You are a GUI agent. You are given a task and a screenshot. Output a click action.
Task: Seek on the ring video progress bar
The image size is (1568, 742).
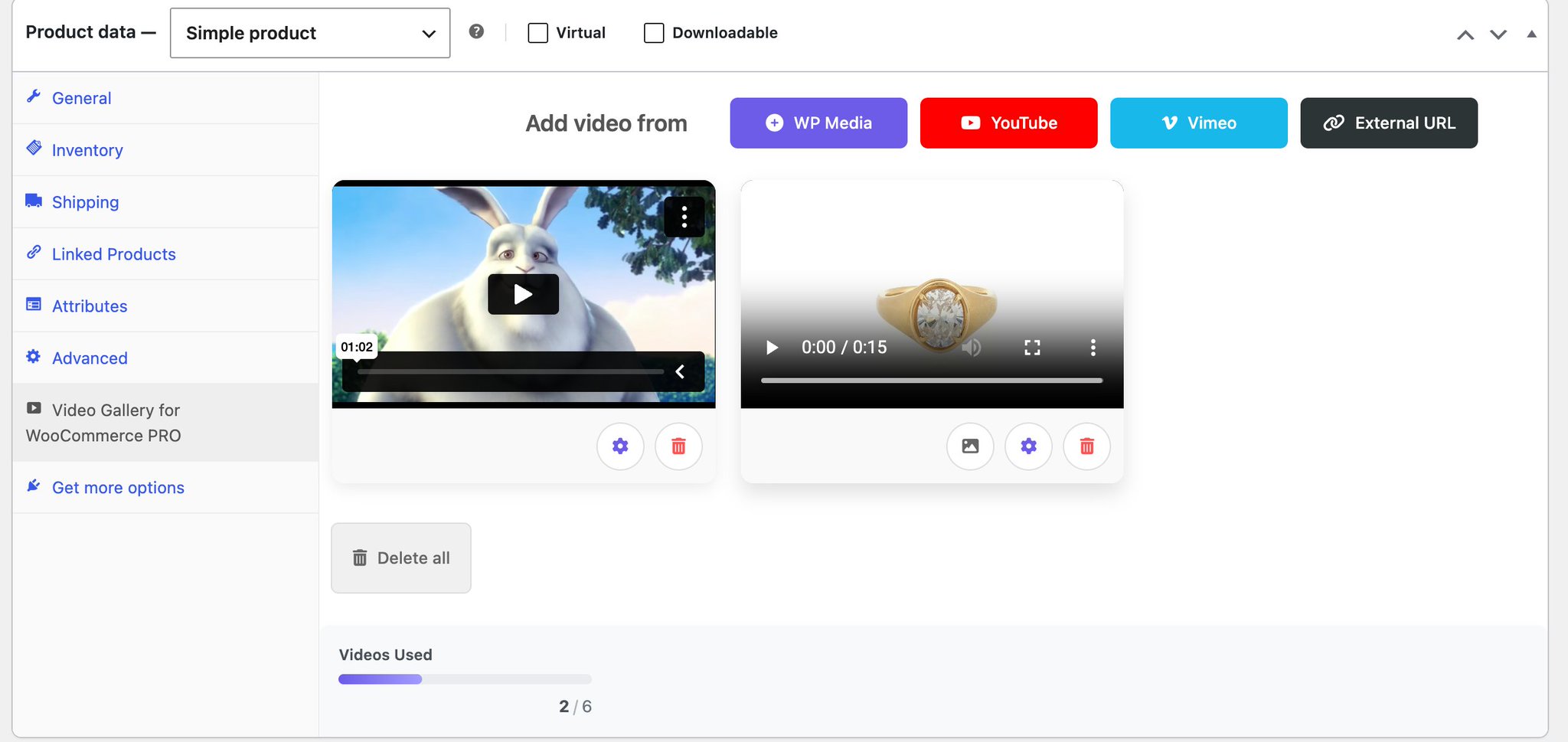point(932,381)
